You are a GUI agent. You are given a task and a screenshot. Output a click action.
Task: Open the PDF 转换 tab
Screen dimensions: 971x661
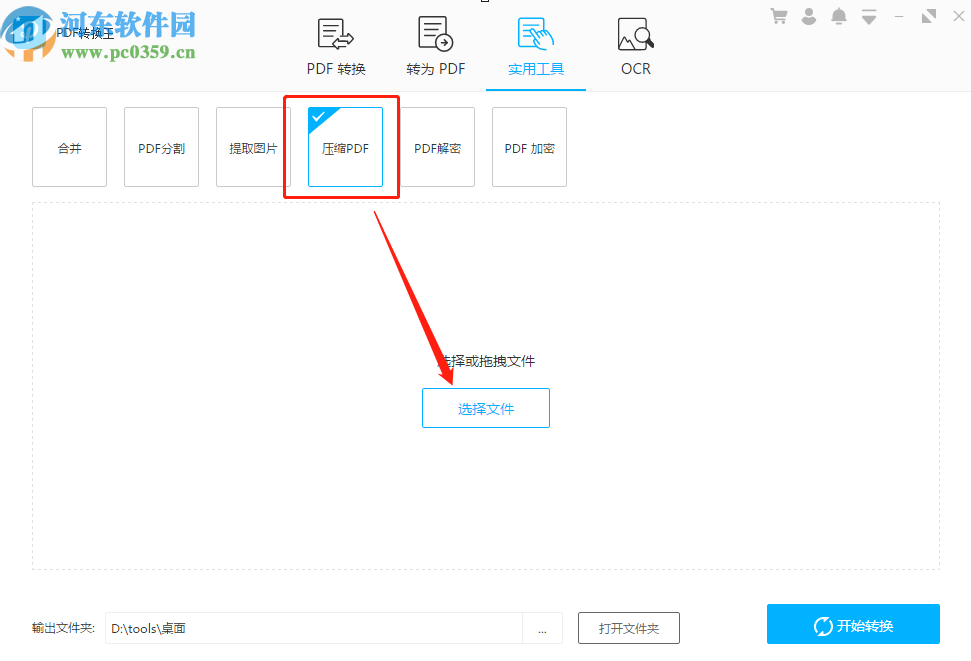point(336,47)
